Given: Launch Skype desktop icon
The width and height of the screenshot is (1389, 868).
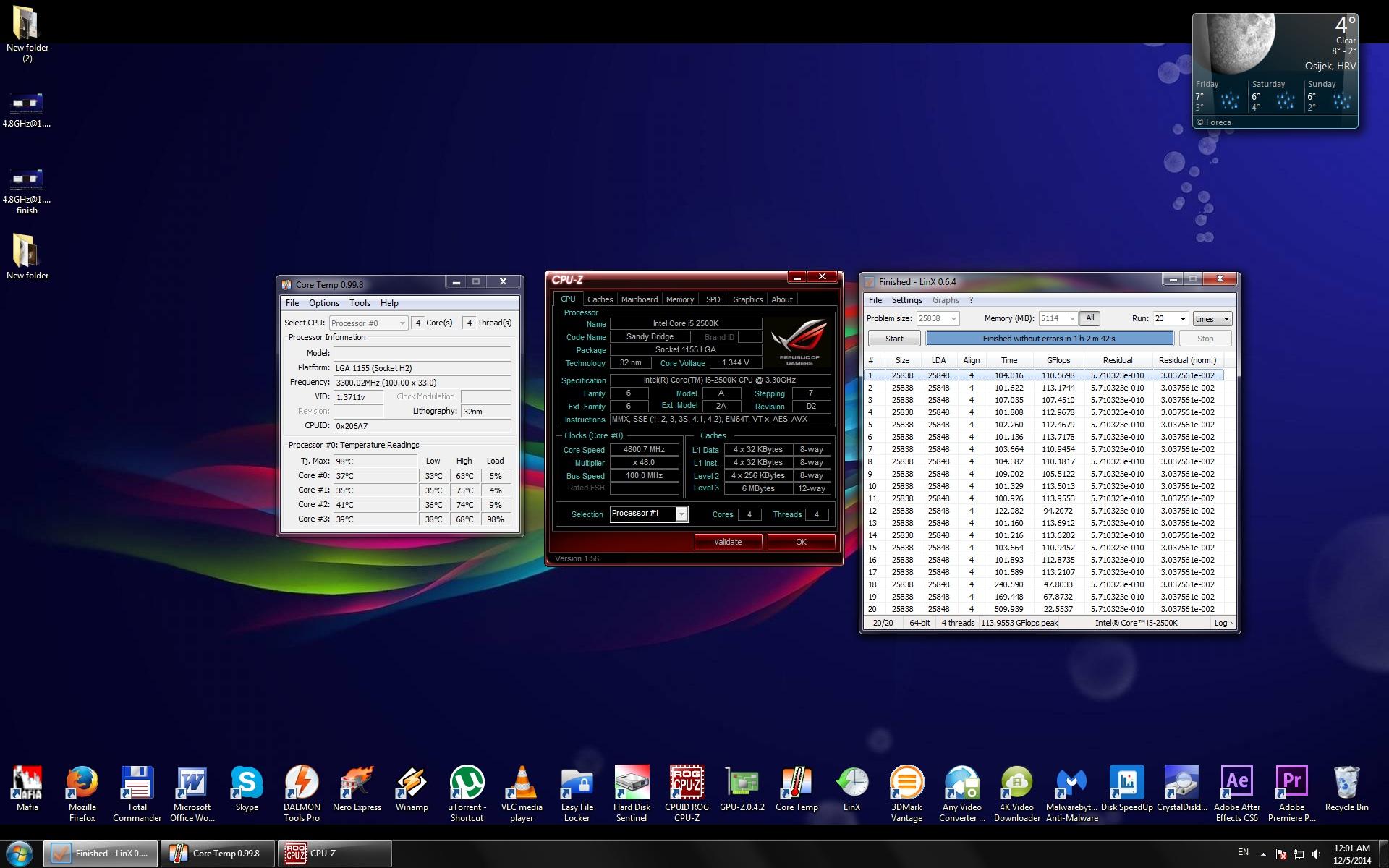Looking at the screenshot, I should pos(247,788).
